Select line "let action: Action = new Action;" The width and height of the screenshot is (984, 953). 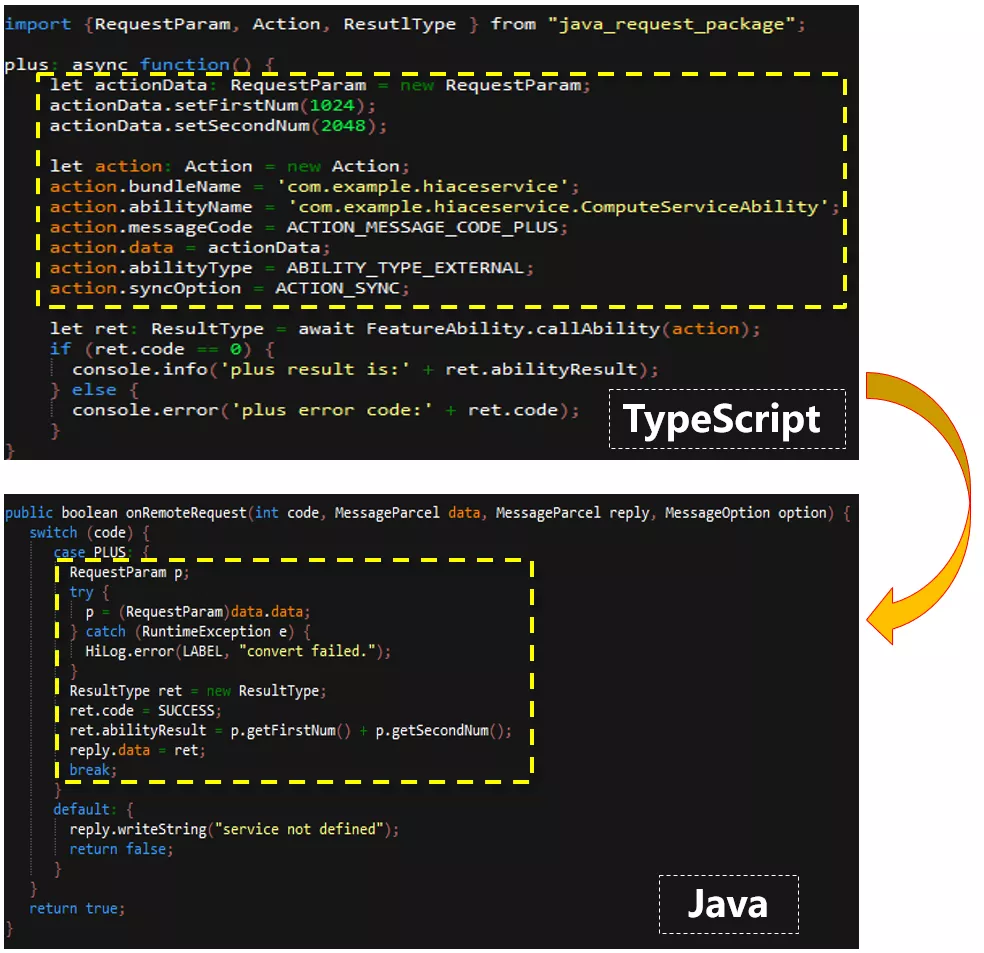coord(230,166)
